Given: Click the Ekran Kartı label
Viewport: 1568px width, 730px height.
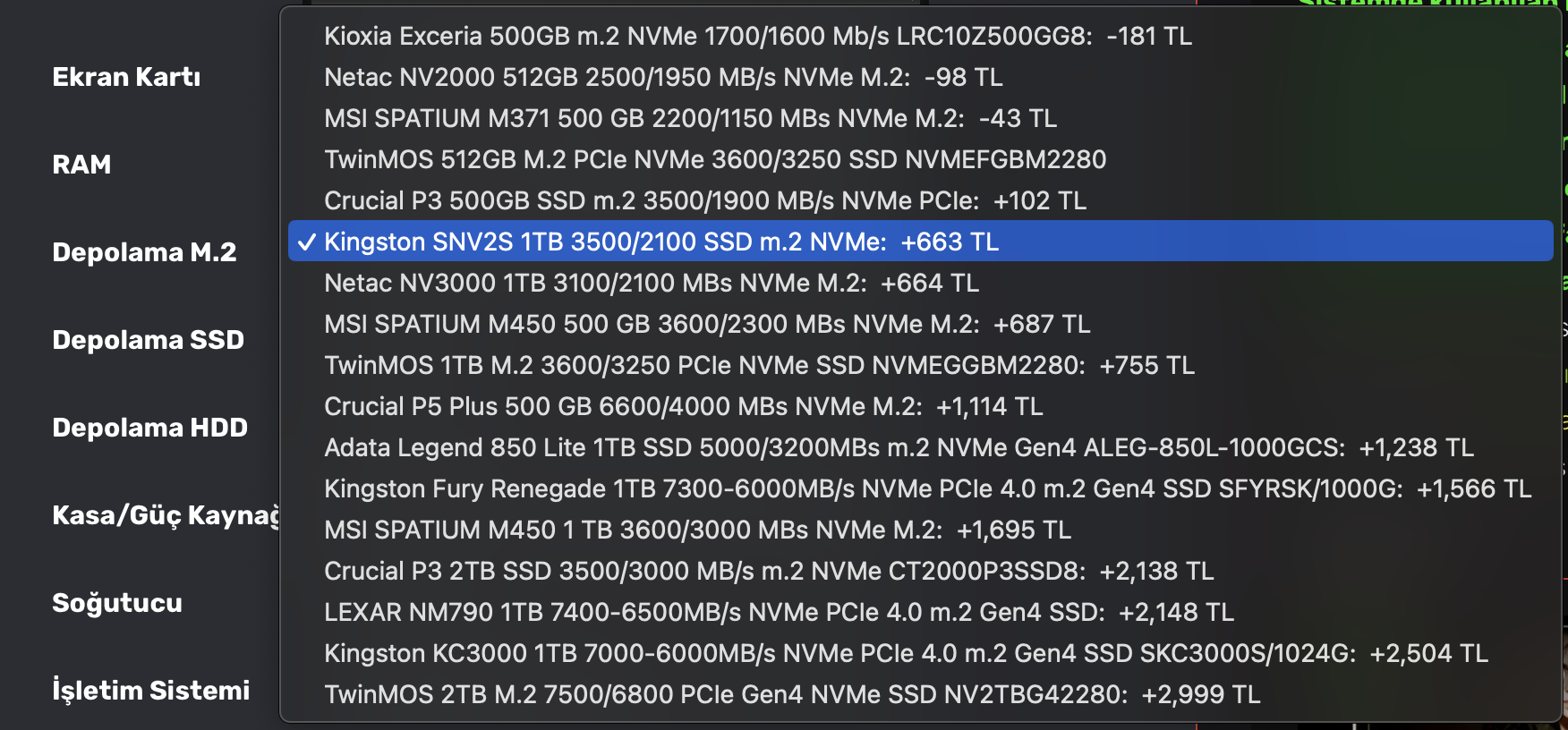Looking at the screenshot, I should 126,77.
